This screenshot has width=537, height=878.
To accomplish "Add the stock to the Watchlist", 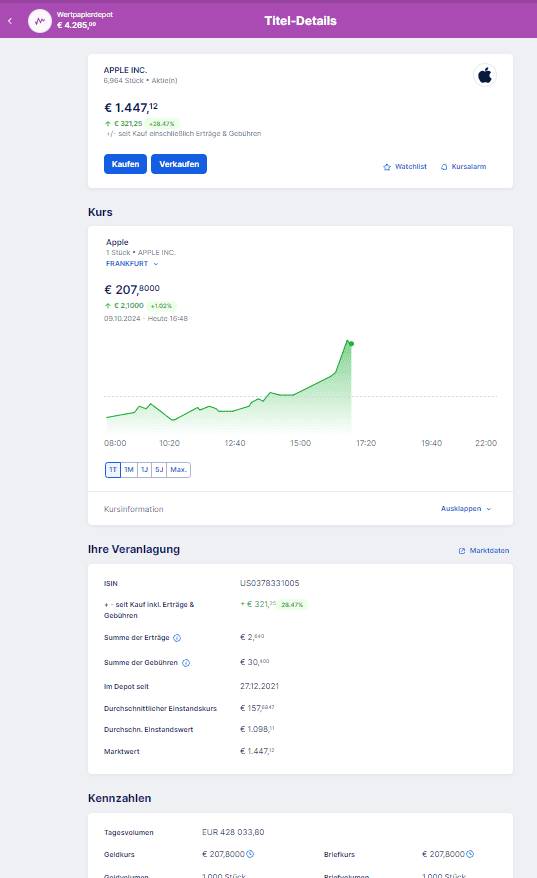I will (405, 167).
